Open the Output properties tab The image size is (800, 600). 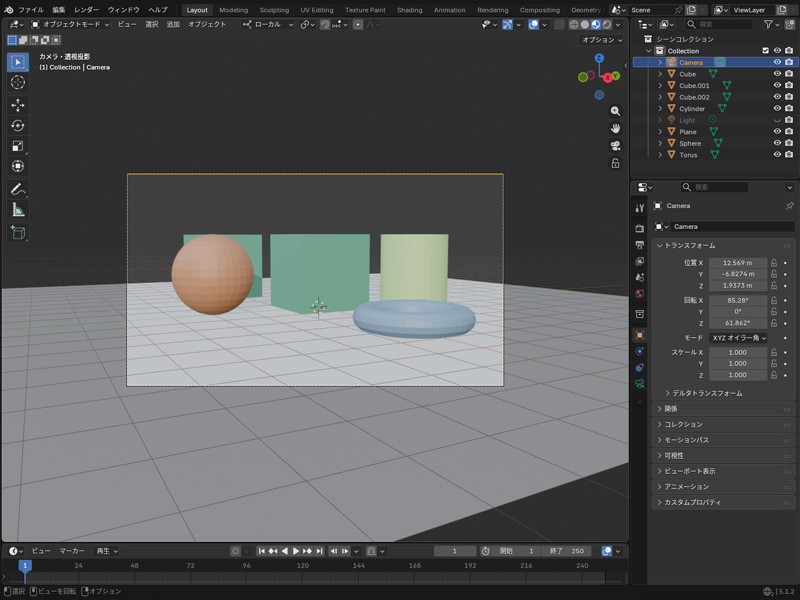639,245
